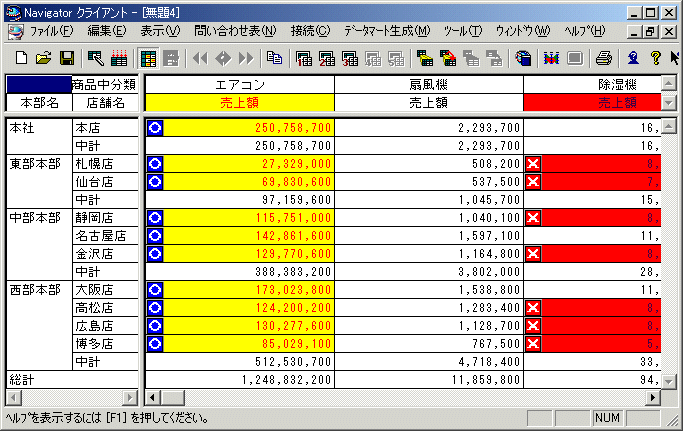Image resolution: width=683 pixels, height=431 pixels.
Task: Open the ヘルプ(H) menu
Action: tap(585, 31)
